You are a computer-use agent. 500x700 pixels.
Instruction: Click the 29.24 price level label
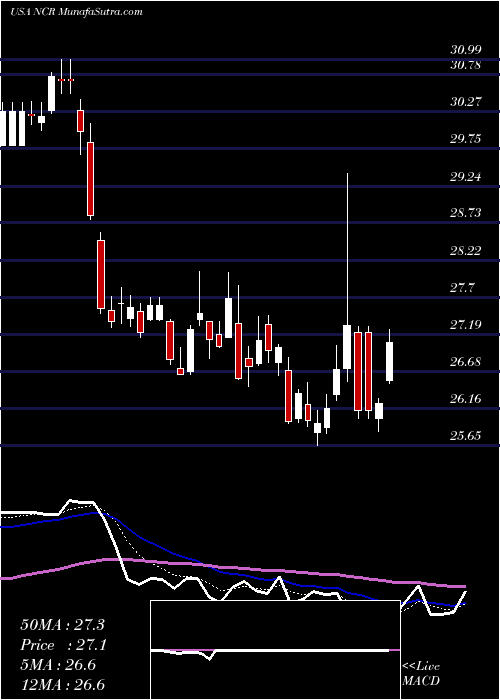click(466, 177)
